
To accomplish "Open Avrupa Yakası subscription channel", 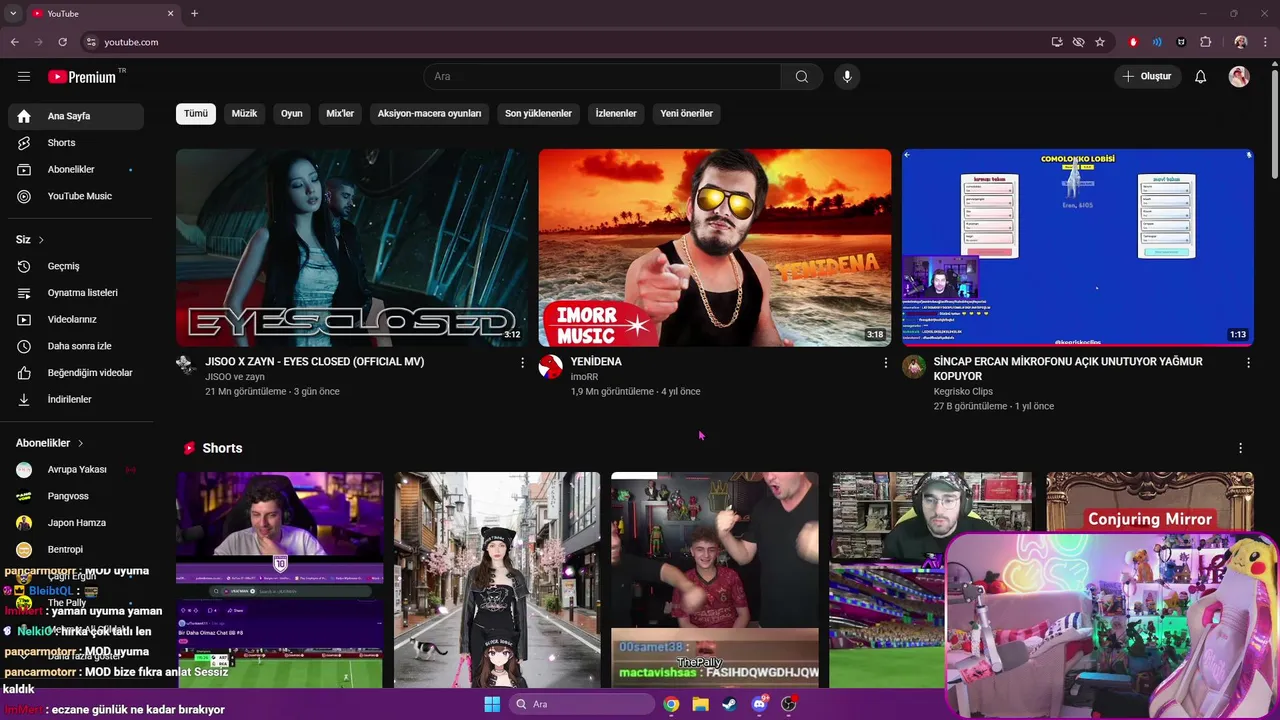I will point(76,470).
